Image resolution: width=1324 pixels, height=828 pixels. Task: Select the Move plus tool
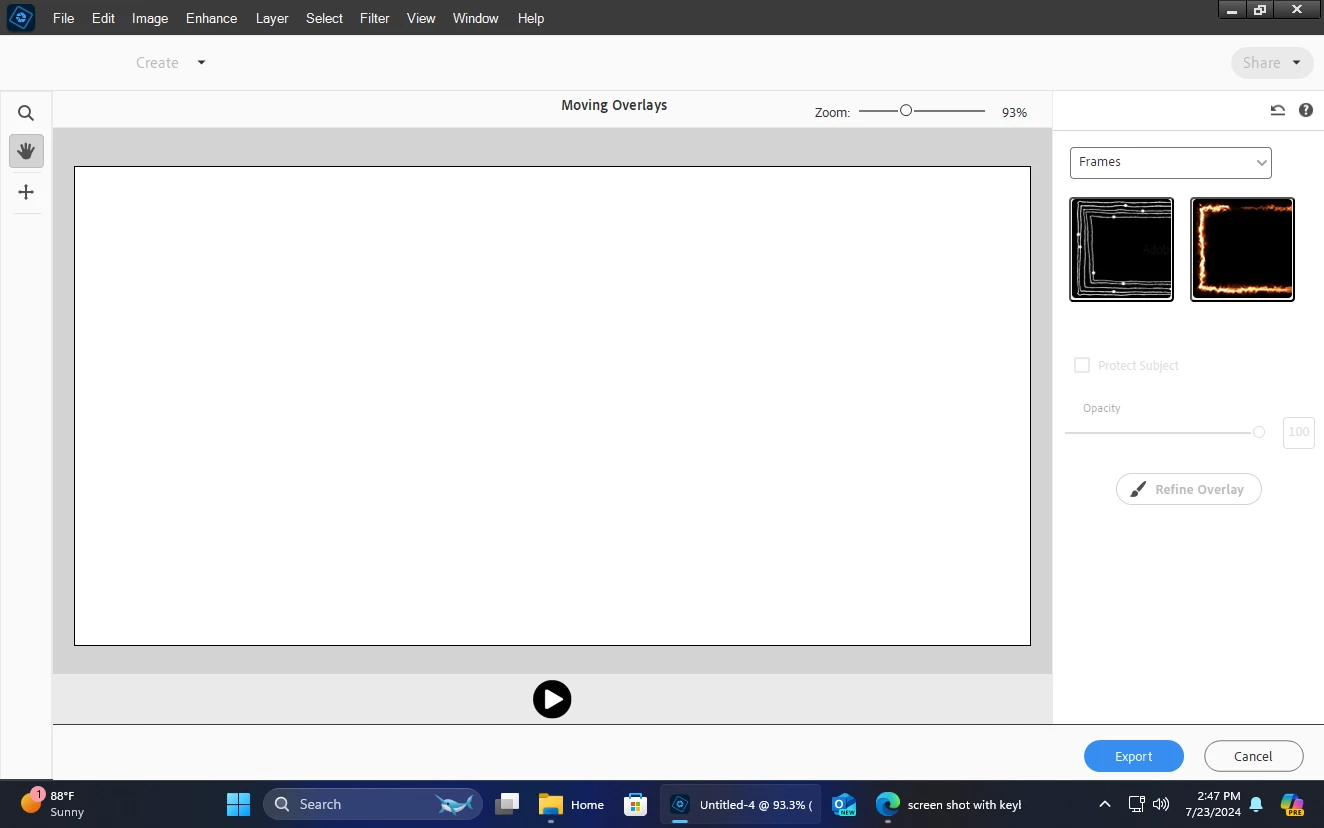(x=26, y=192)
